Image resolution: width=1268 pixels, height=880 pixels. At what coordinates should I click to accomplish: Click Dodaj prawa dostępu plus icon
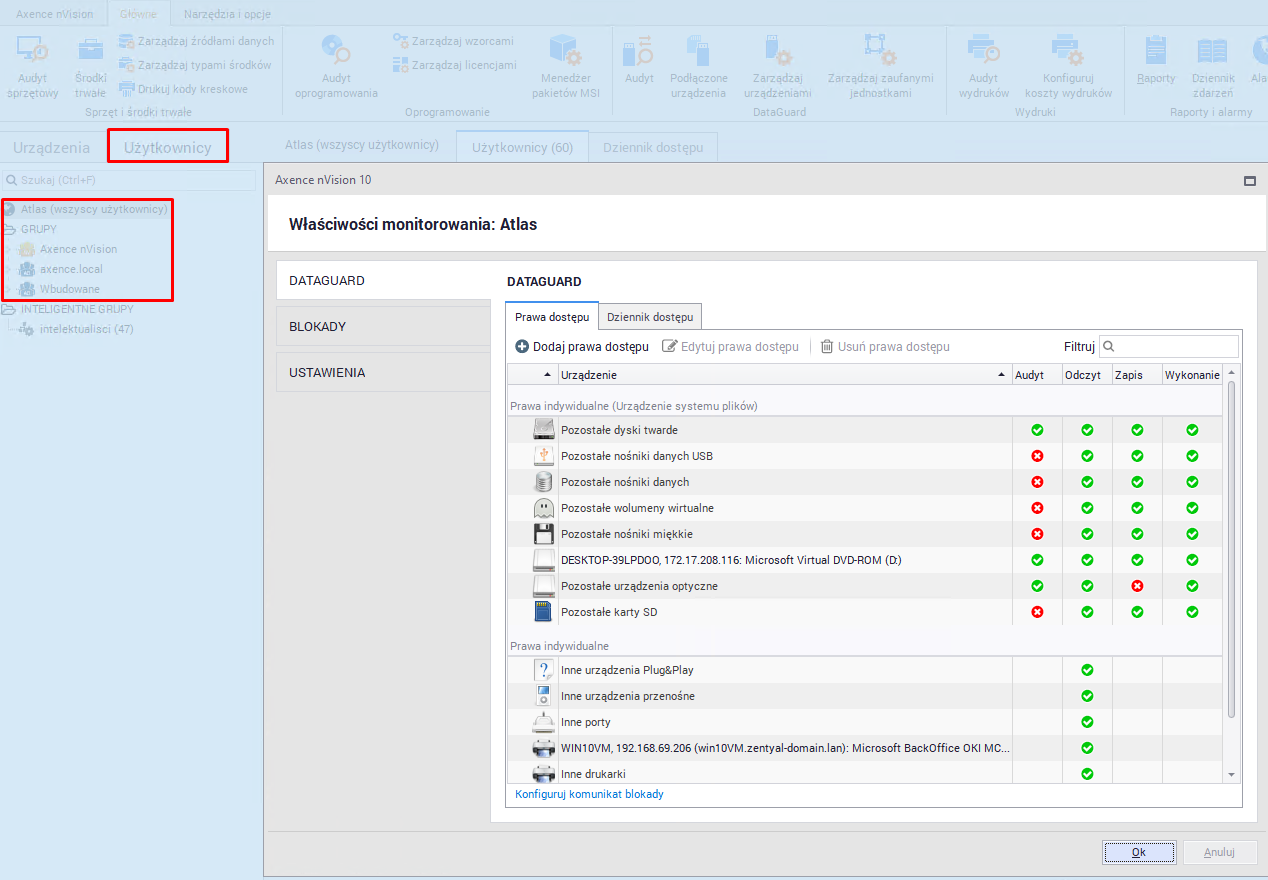[x=522, y=347]
